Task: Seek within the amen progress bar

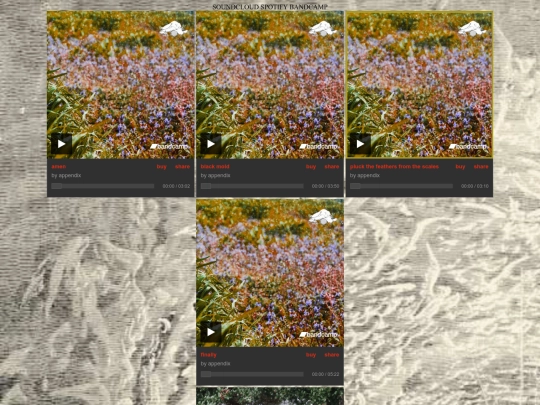Action: [103, 186]
